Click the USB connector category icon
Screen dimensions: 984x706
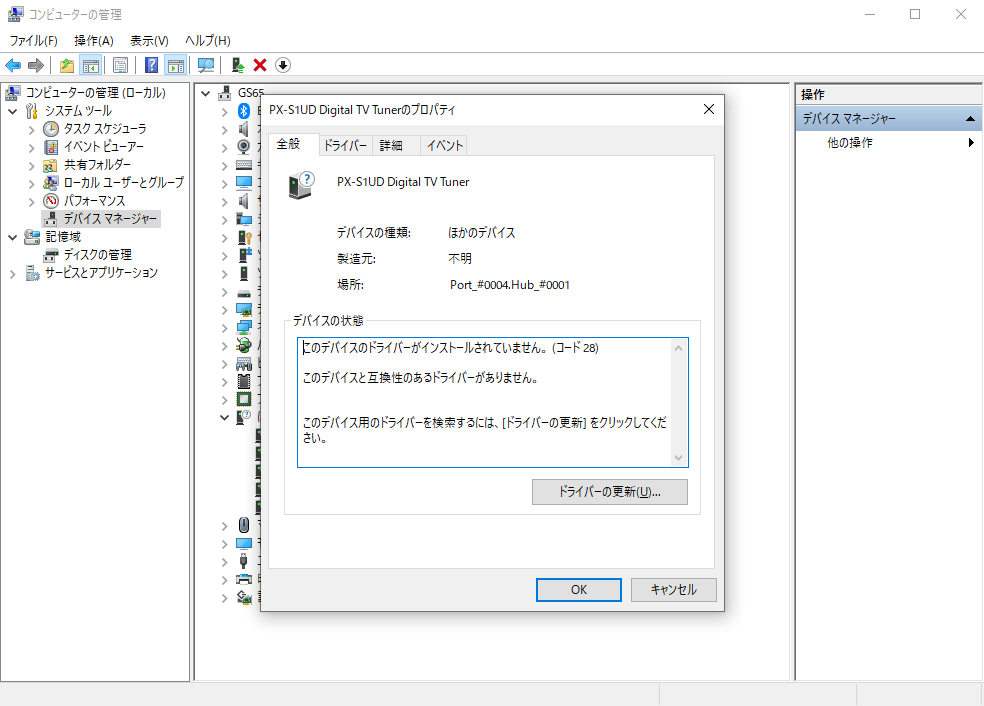click(243, 560)
